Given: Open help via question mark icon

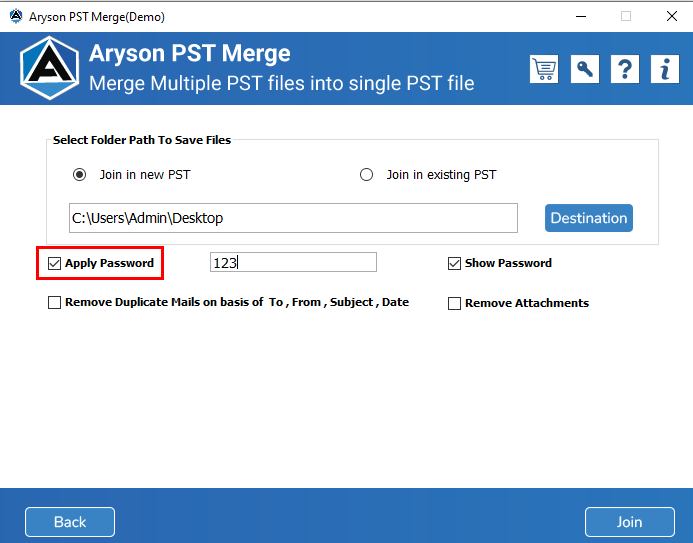Looking at the screenshot, I should pyautogui.click(x=624, y=69).
